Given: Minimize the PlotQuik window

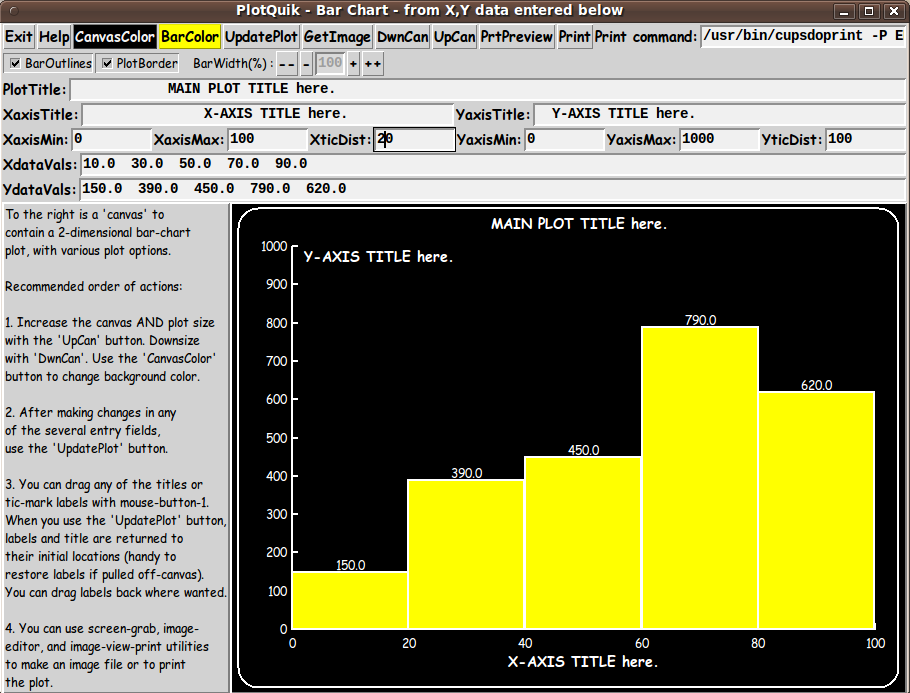Looking at the screenshot, I should point(844,11).
